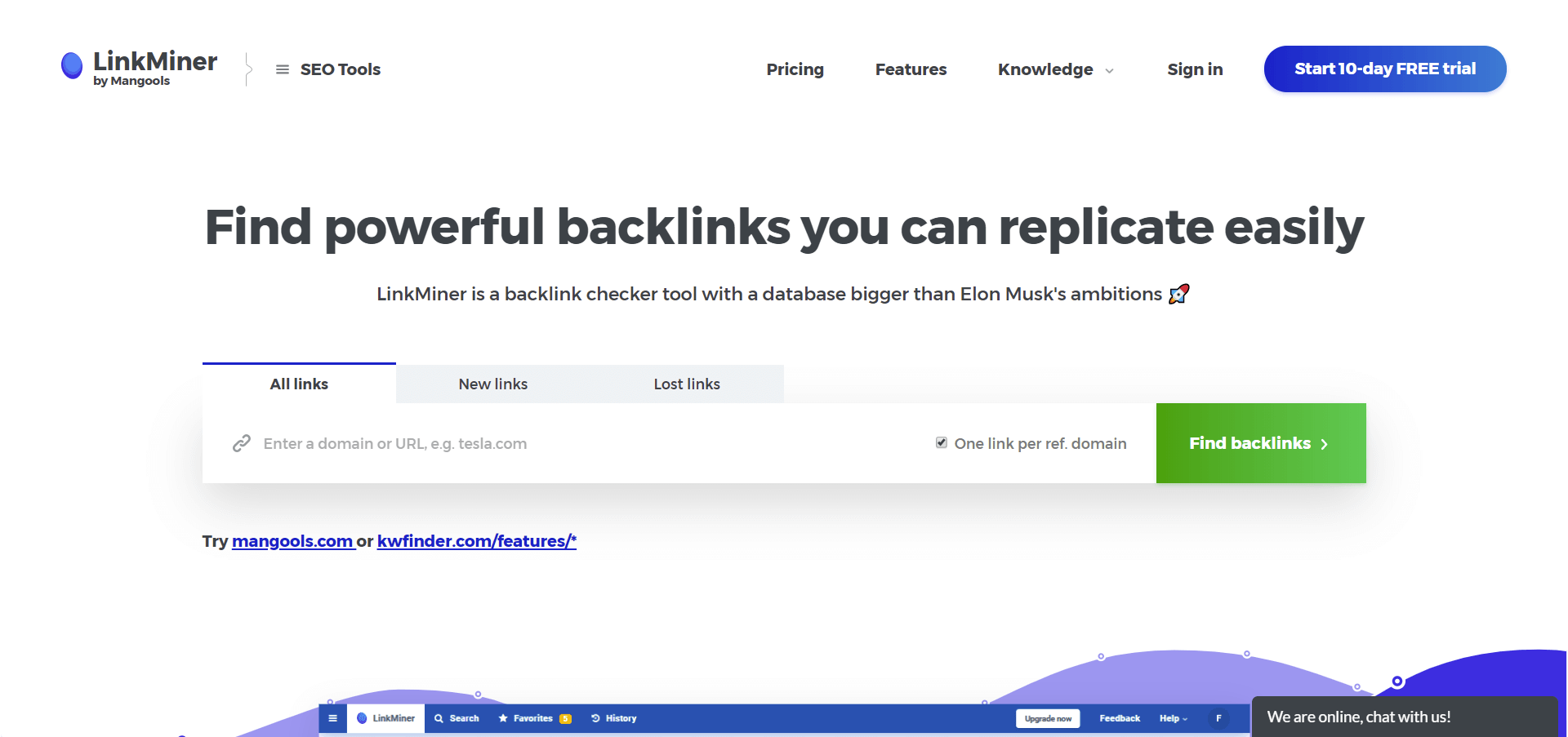The image size is (1568, 737).
Task: Try the mangools.com example link
Action: click(292, 541)
